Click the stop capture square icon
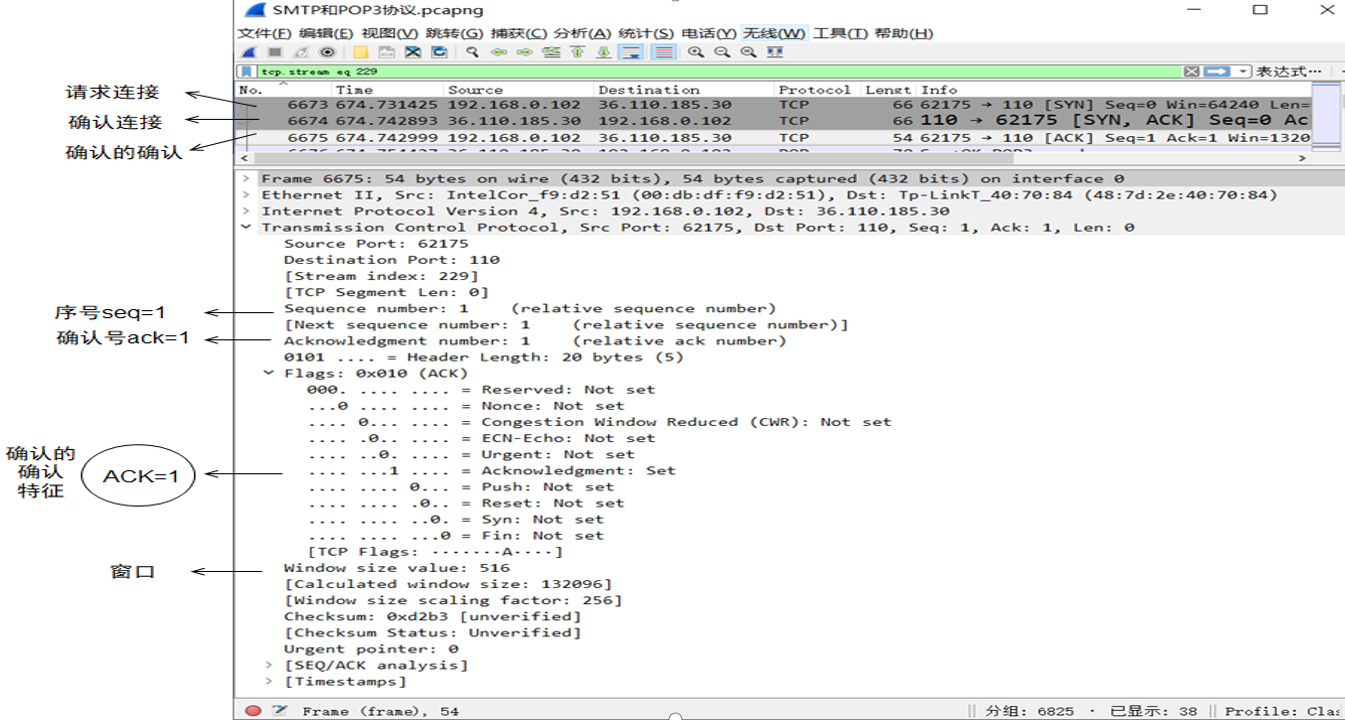1345x720 pixels. [275, 52]
